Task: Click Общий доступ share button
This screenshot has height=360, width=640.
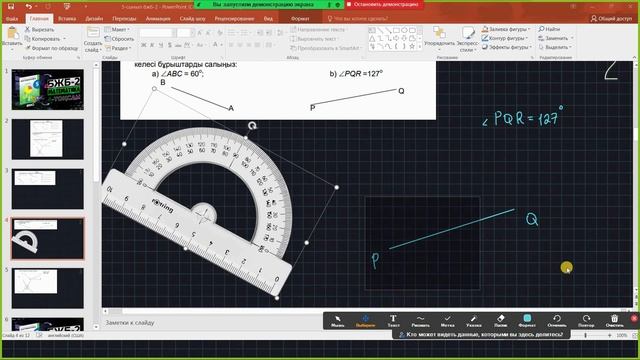Action: tap(611, 19)
